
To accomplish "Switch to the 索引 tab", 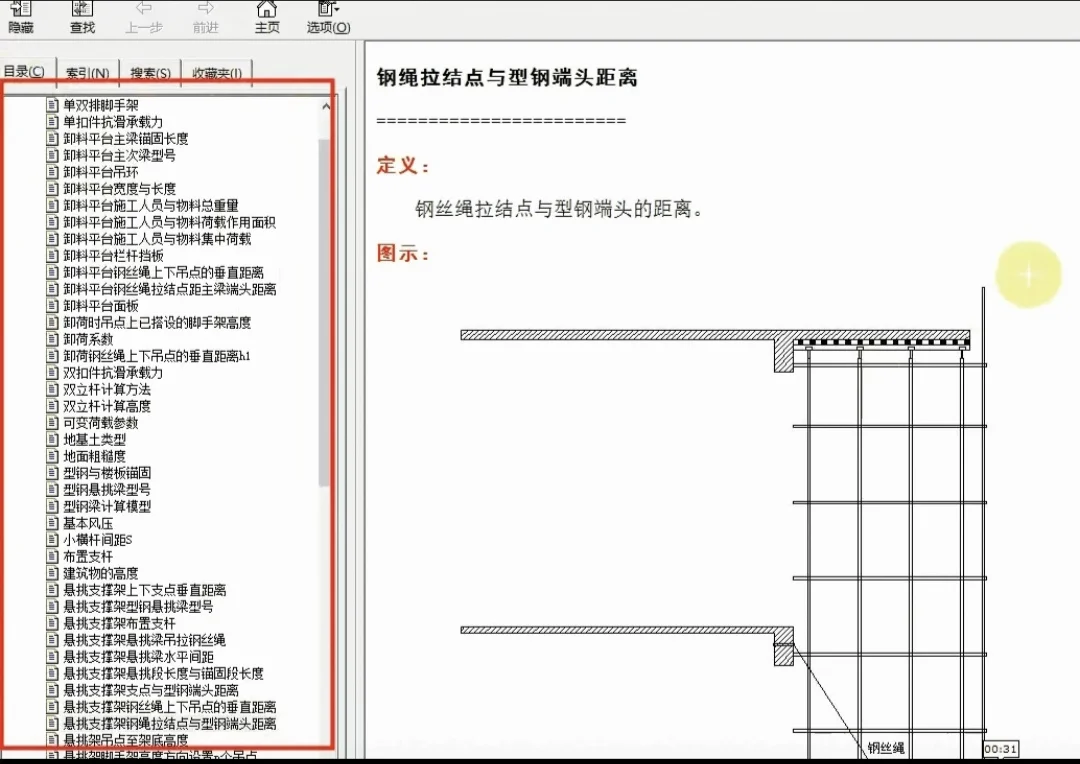I will point(88,72).
